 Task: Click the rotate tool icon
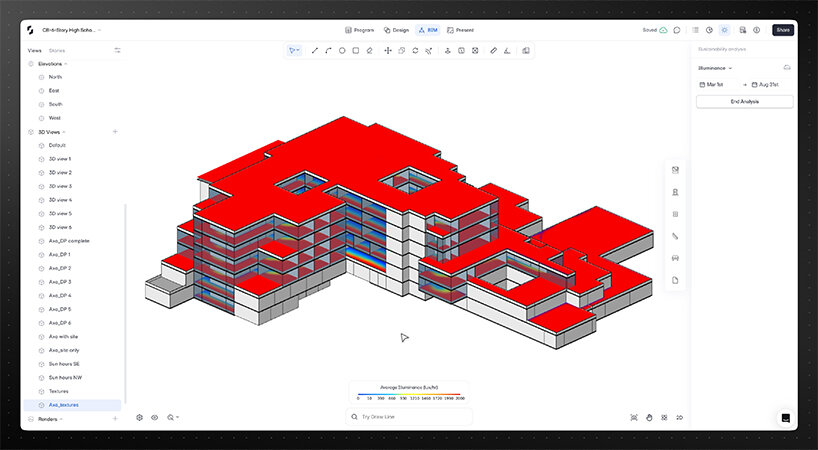tap(415, 50)
